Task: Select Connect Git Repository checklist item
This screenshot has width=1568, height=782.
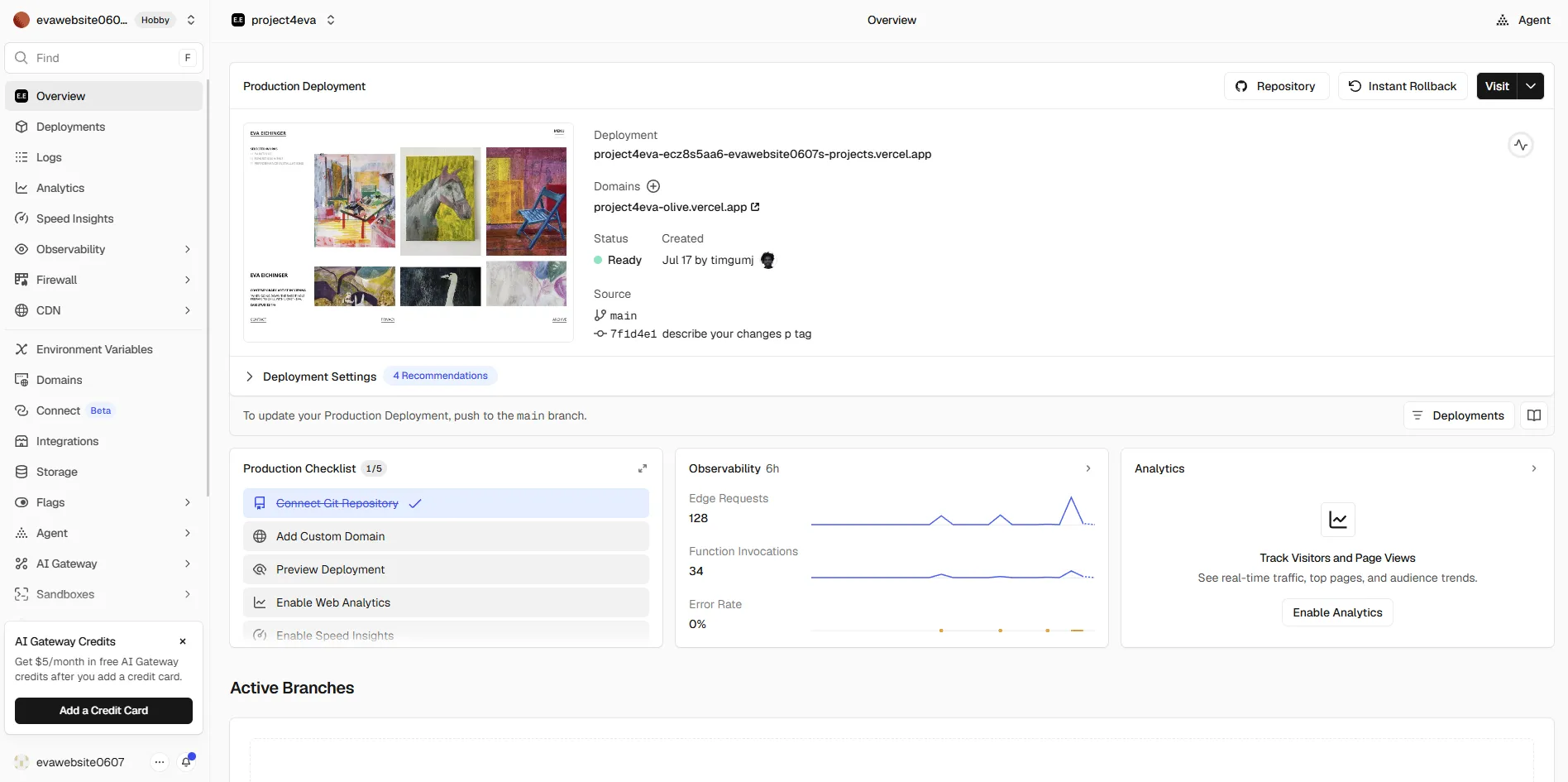Action: 446,503
